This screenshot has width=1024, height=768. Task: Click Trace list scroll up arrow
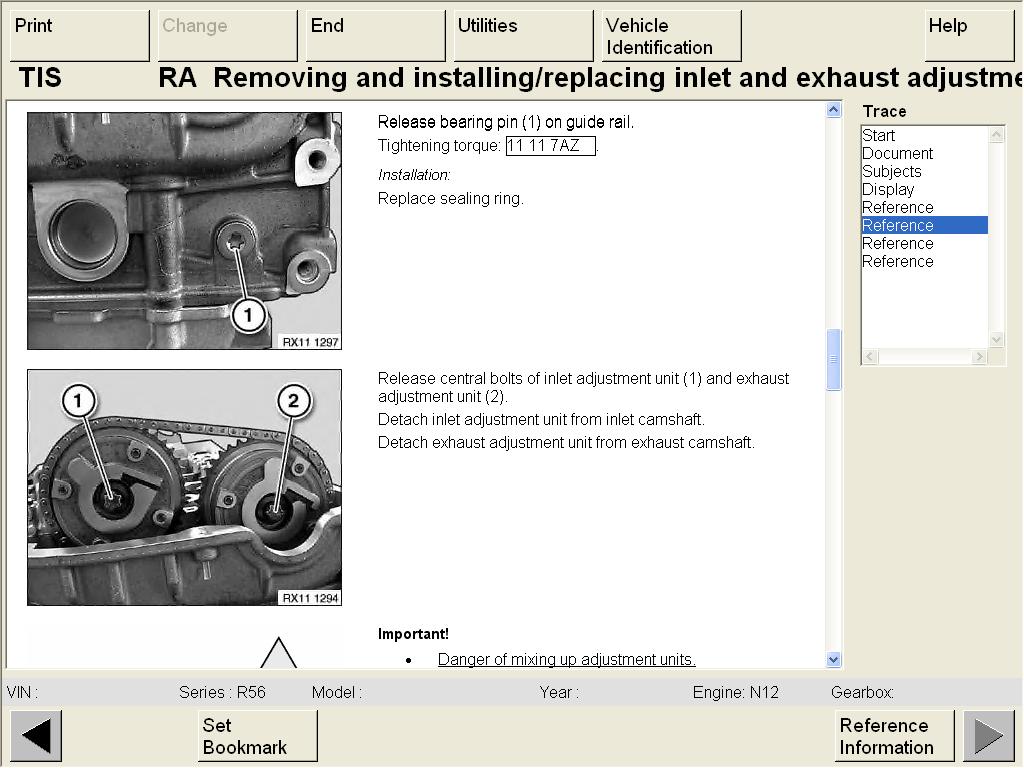[996, 135]
